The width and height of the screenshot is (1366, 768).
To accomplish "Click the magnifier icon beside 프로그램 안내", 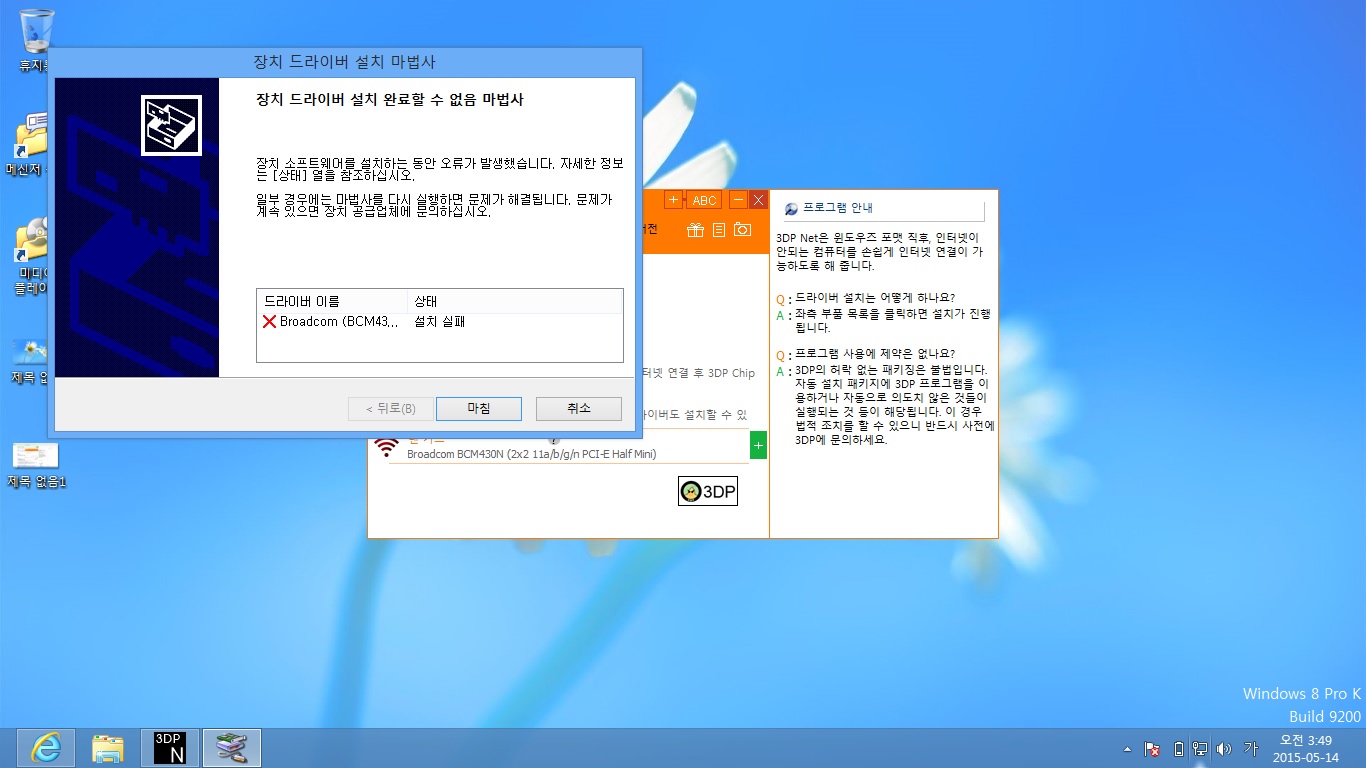I will [792, 209].
